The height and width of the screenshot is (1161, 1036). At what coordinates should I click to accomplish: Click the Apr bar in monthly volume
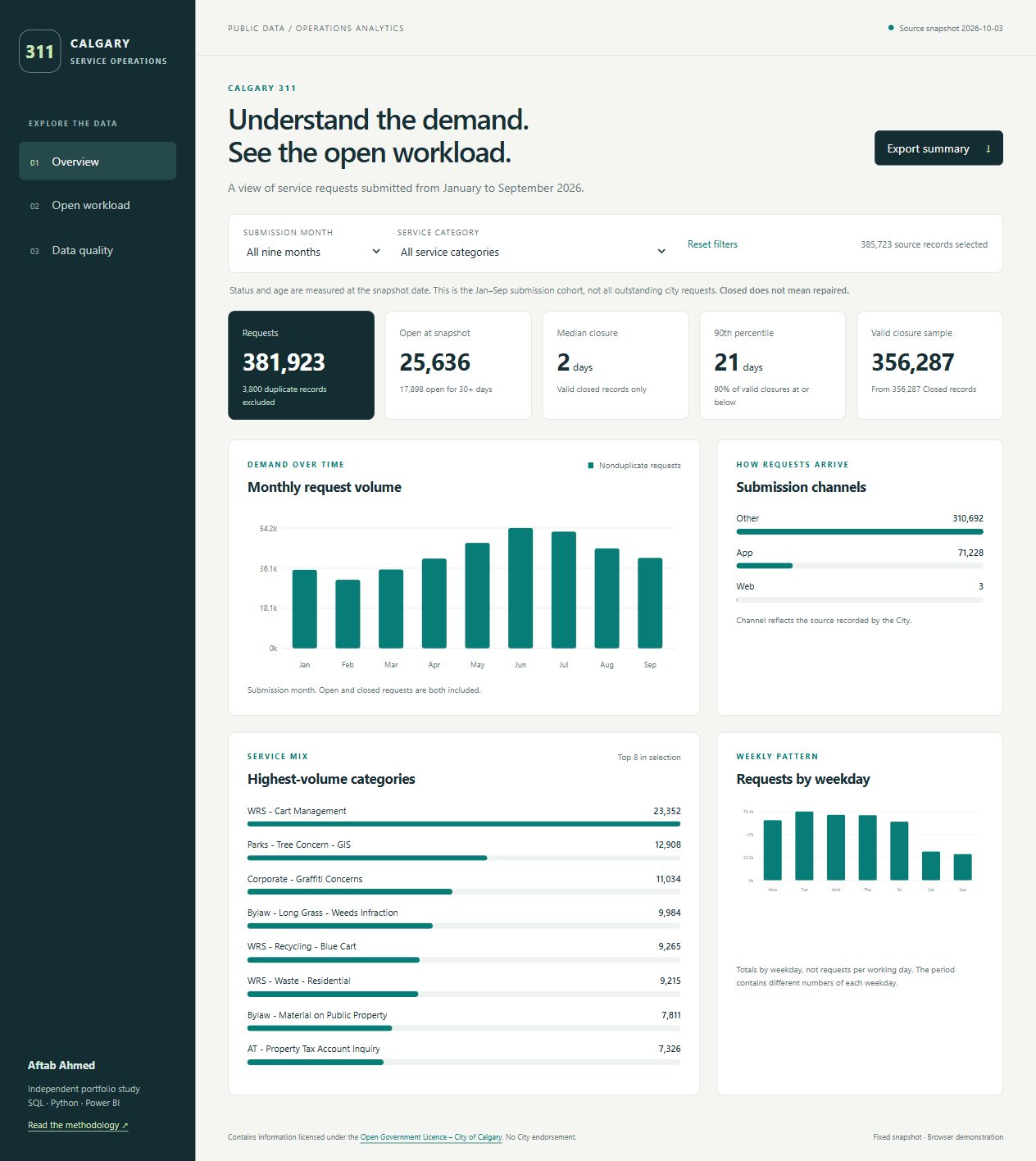pyautogui.click(x=434, y=603)
